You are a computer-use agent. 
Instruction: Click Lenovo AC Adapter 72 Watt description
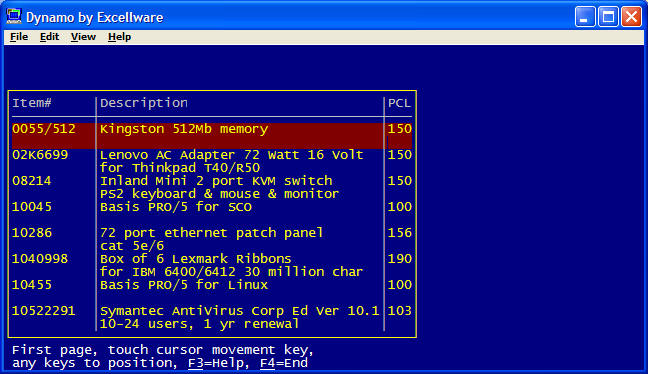click(x=231, y=155)
